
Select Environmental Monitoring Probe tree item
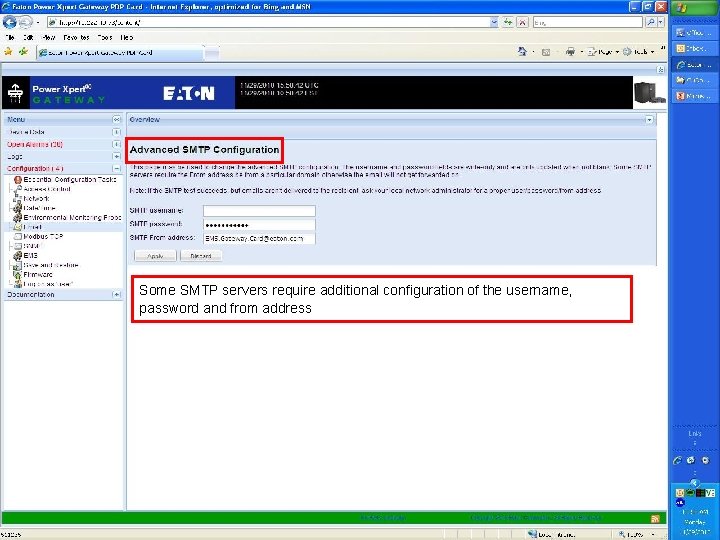pyautogui.click(x=72, y=217)
